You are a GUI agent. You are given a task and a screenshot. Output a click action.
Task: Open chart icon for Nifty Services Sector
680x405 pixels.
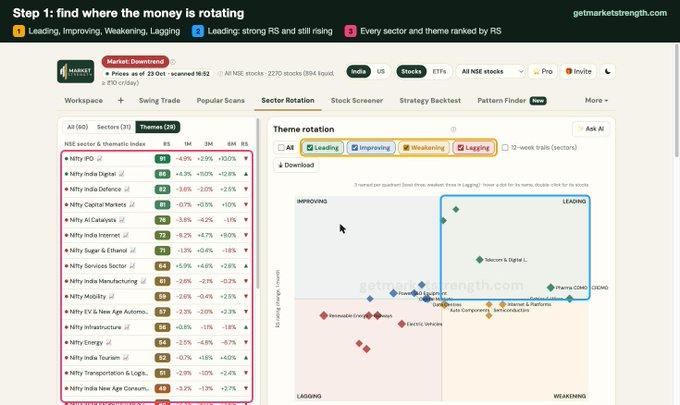click(132, 266)
